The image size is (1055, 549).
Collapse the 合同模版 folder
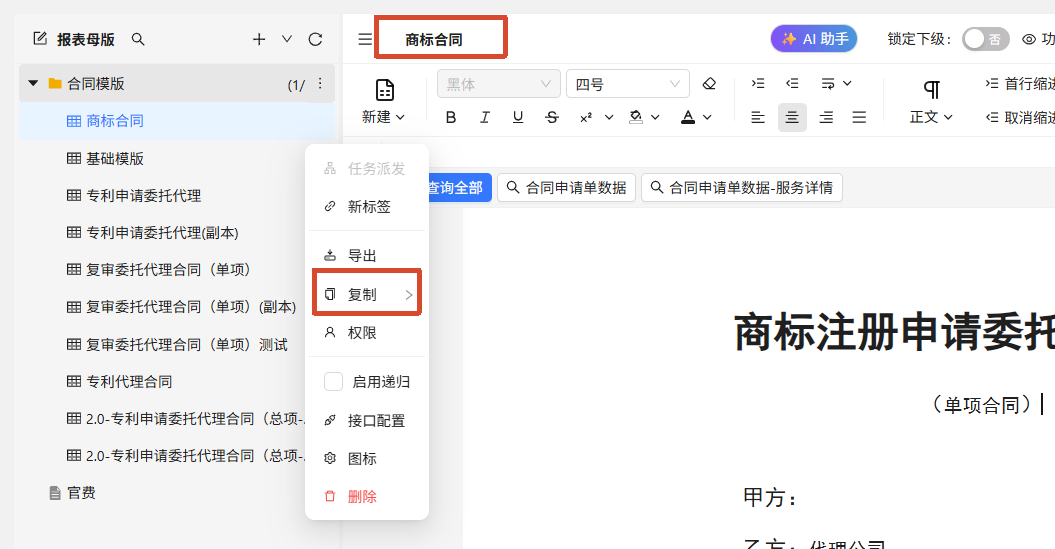pos(33,83)
